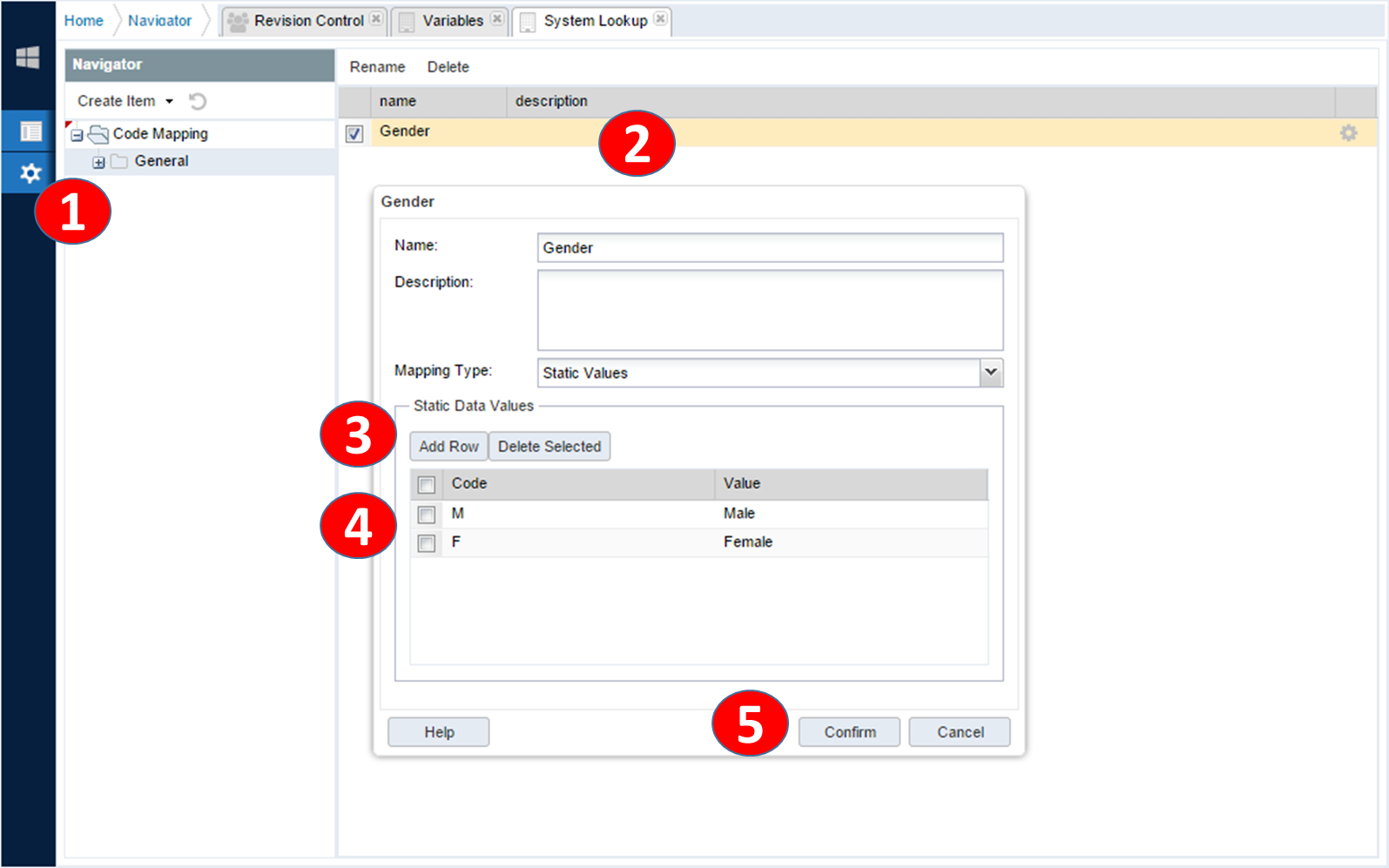Image resolution: width=1389 pixels, height=868 pixels.
Task: Click the Add Row button
Action: coord(448,447)
